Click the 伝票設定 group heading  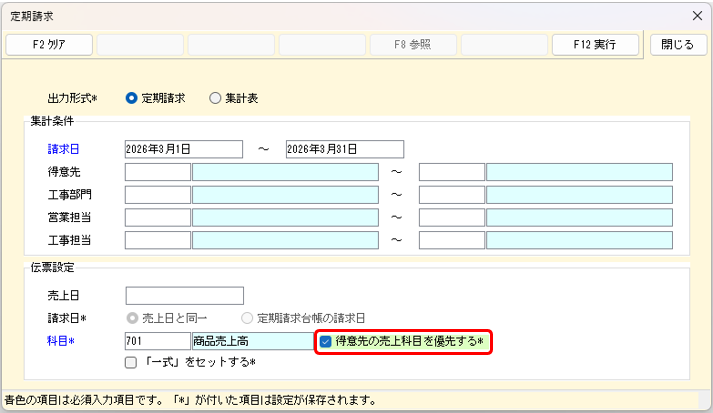click(x=52, y=267)
